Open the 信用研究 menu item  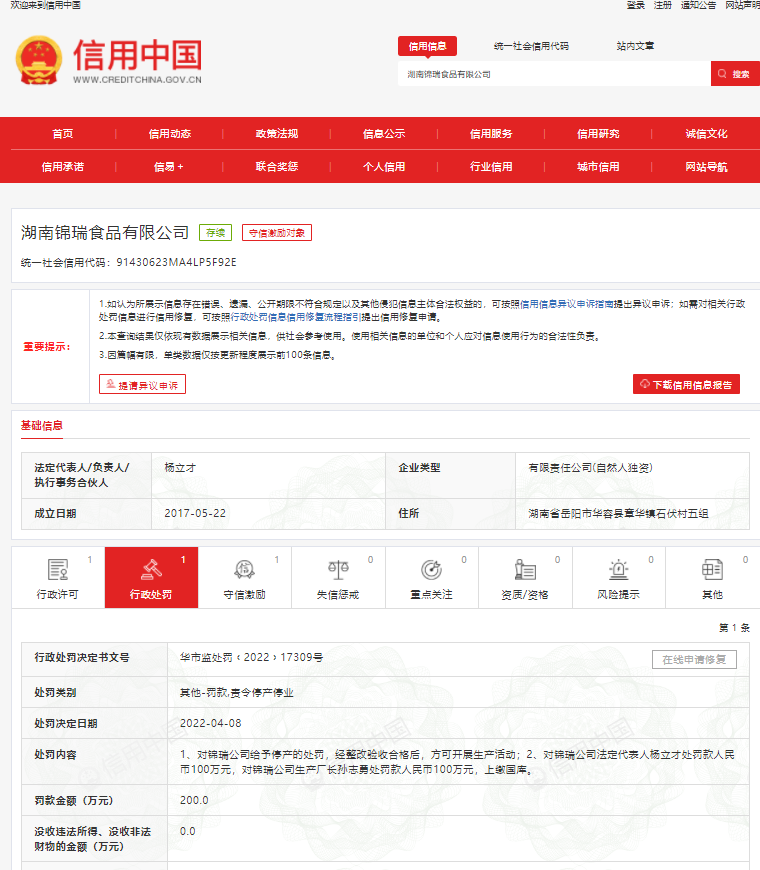point(598,134)
